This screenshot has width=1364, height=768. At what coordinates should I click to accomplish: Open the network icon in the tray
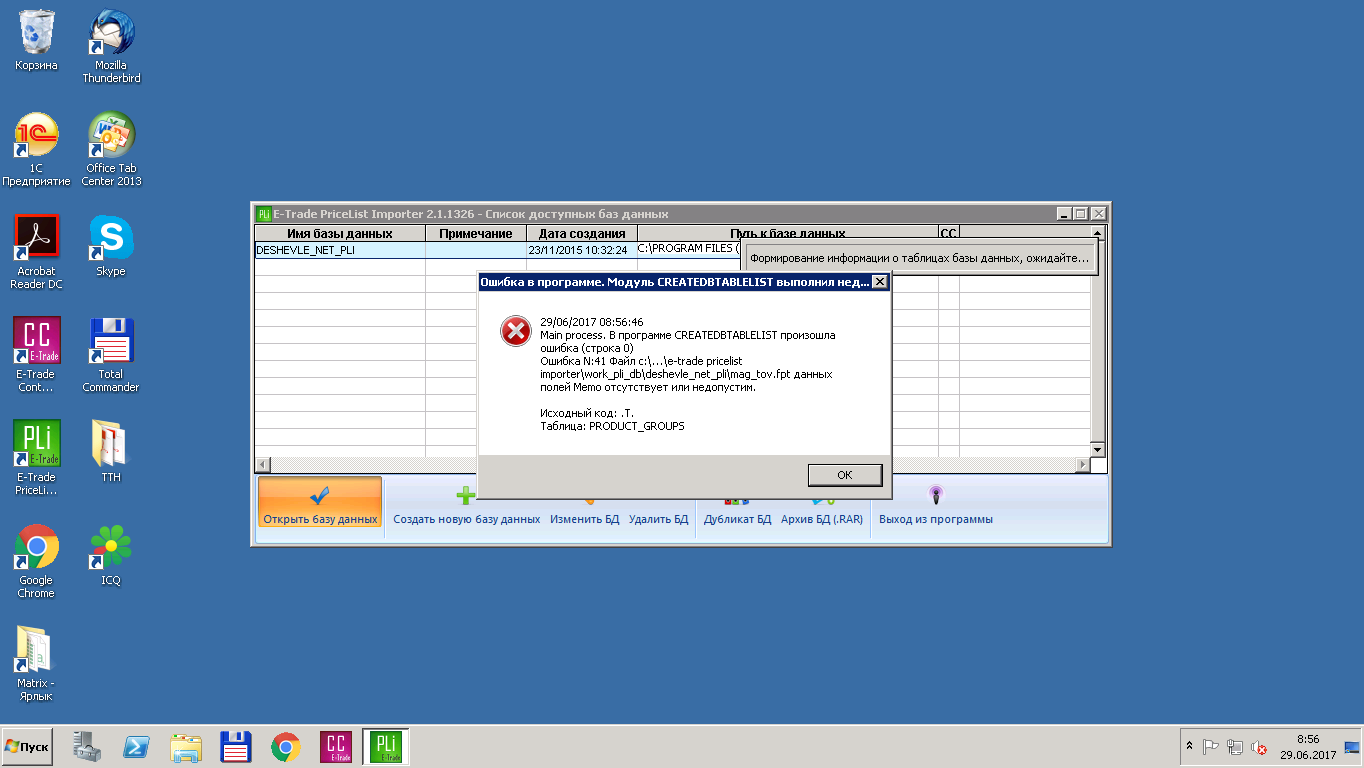(x=1236, y=746)
